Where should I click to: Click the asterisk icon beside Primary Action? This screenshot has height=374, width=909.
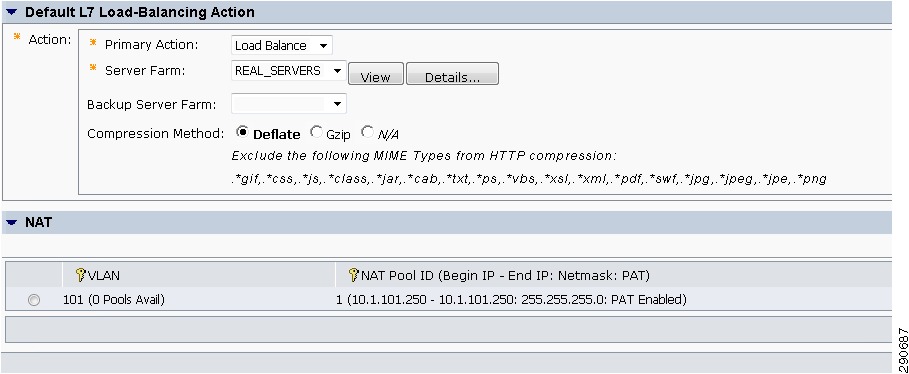coord(93,43)
